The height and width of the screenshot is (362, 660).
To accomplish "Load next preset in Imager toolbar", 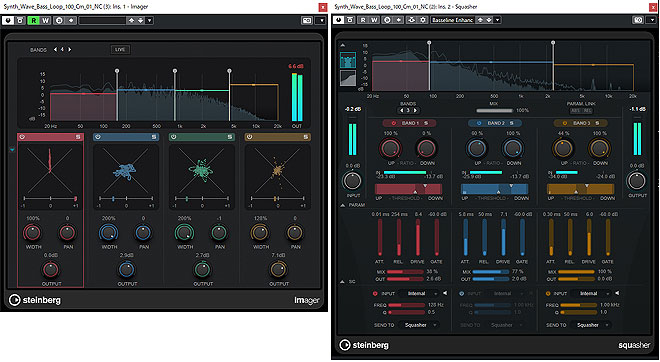I will pyautogui.click(x=141, y=20).
